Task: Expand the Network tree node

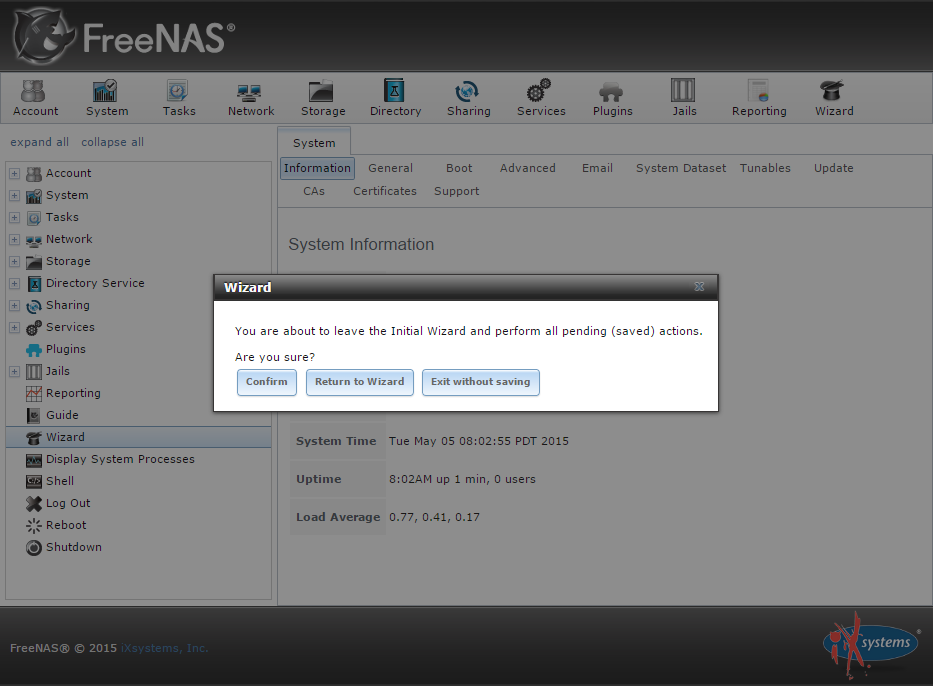Action: coord(15,240)
